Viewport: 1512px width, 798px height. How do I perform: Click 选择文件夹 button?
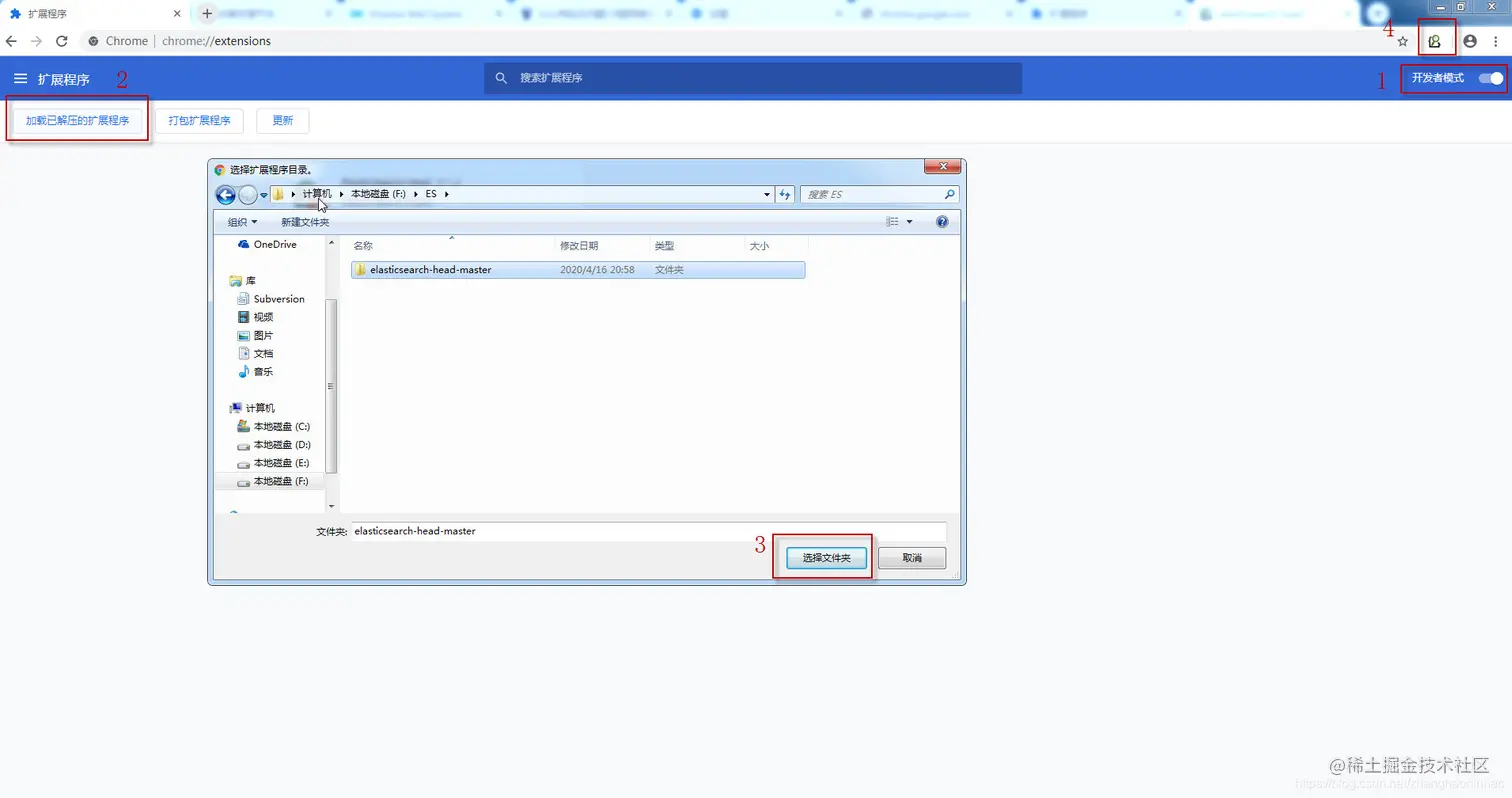[x=826, y=558]
